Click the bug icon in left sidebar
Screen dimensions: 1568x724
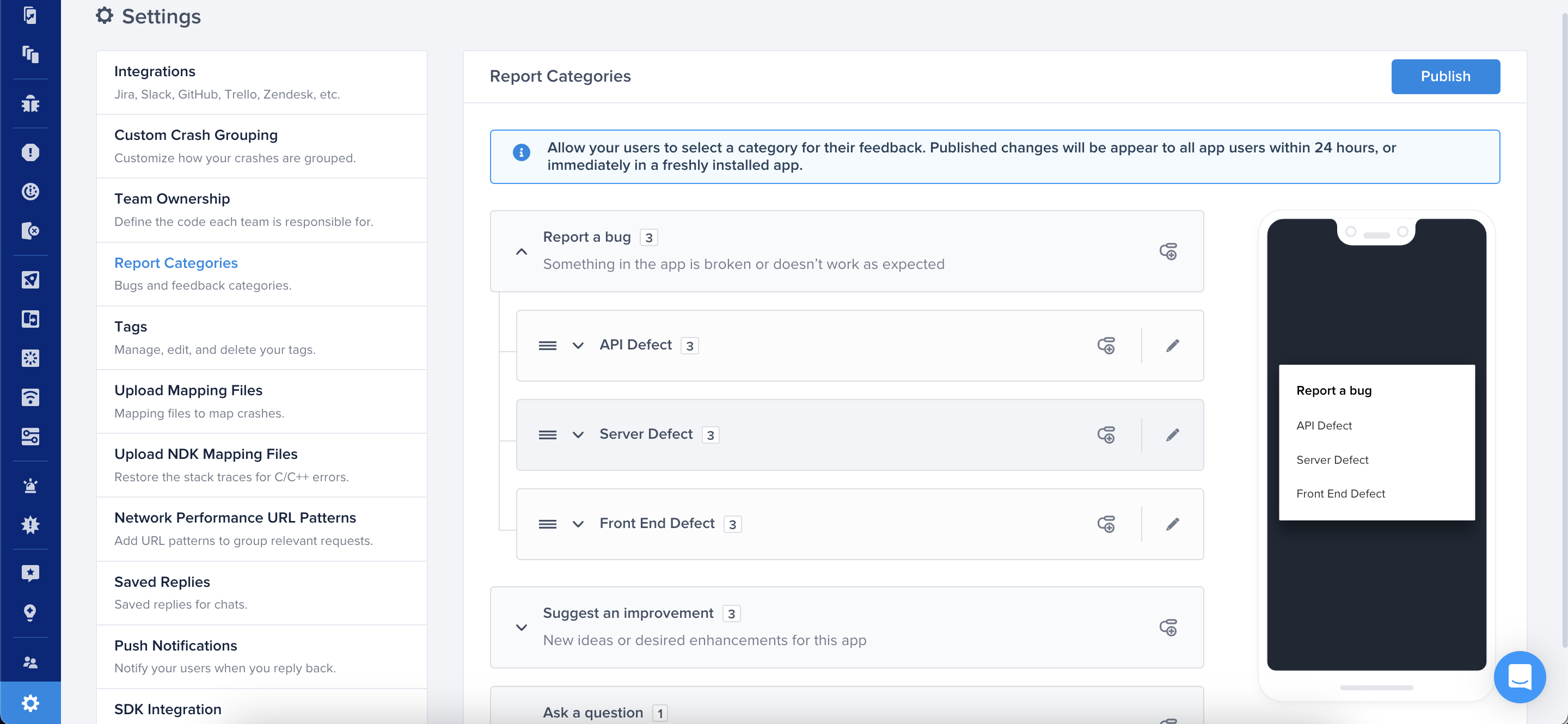pos(30,104)
